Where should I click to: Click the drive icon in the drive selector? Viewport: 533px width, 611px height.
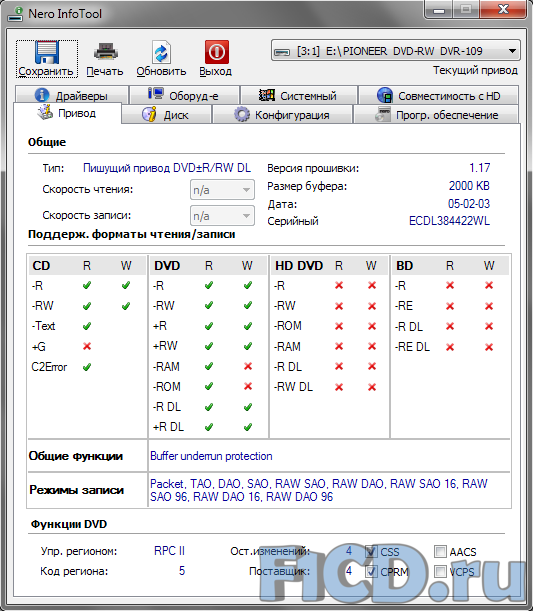coord(282,52)
